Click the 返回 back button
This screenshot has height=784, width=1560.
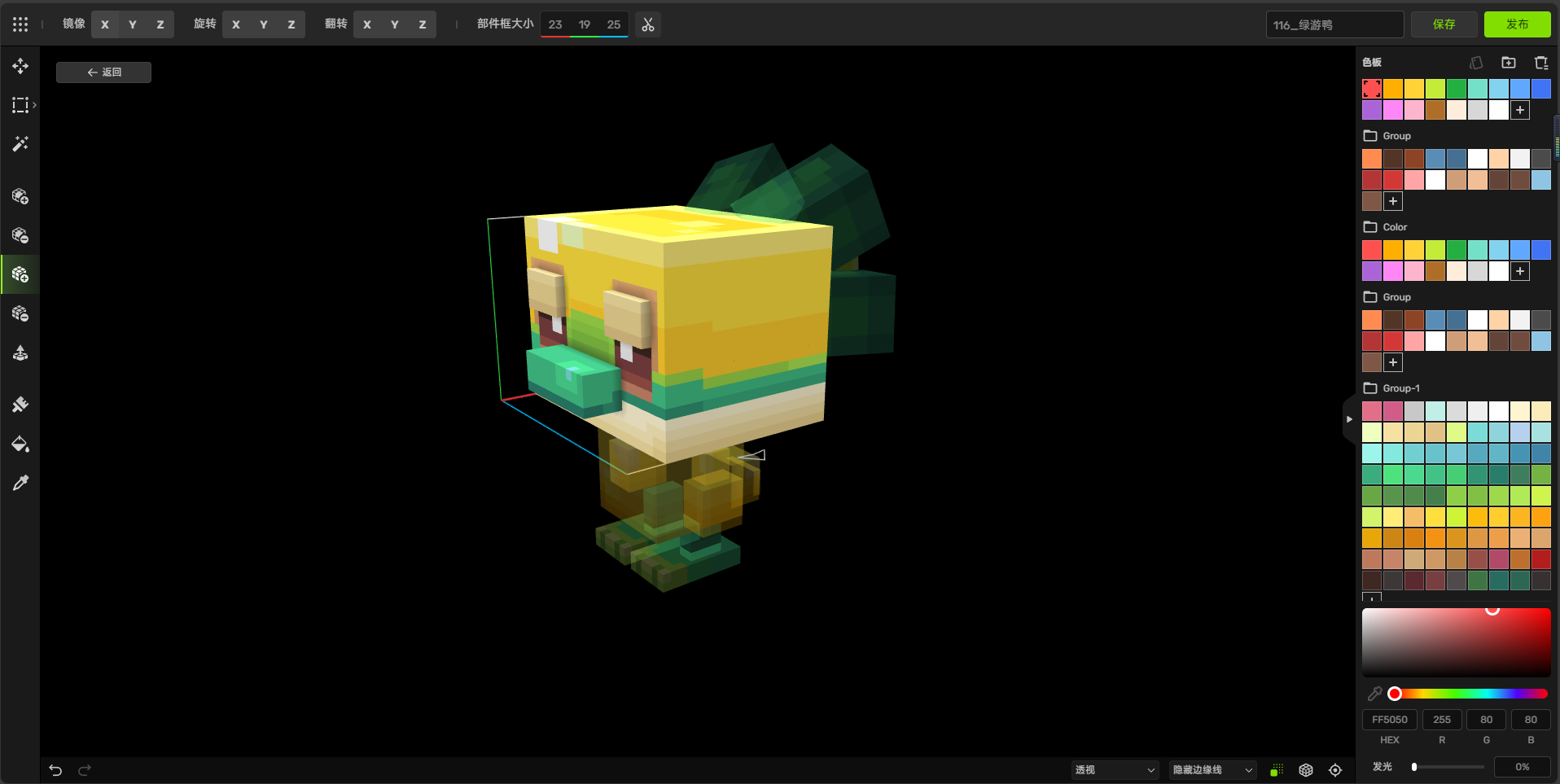103,72
